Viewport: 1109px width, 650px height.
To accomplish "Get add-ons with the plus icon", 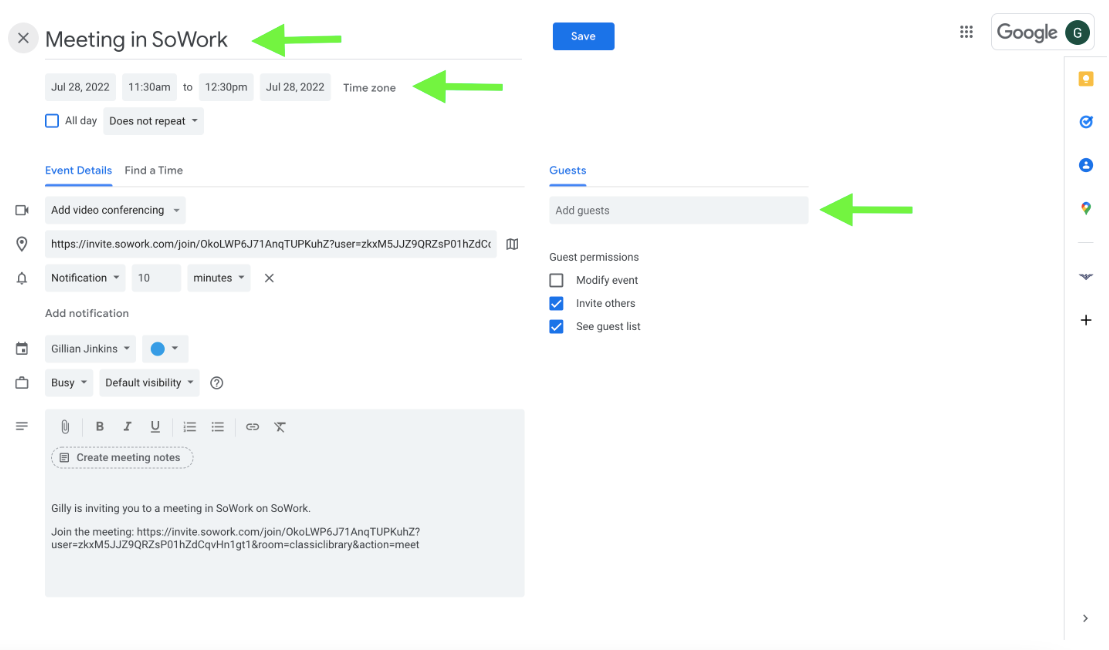I will 1086,320.
